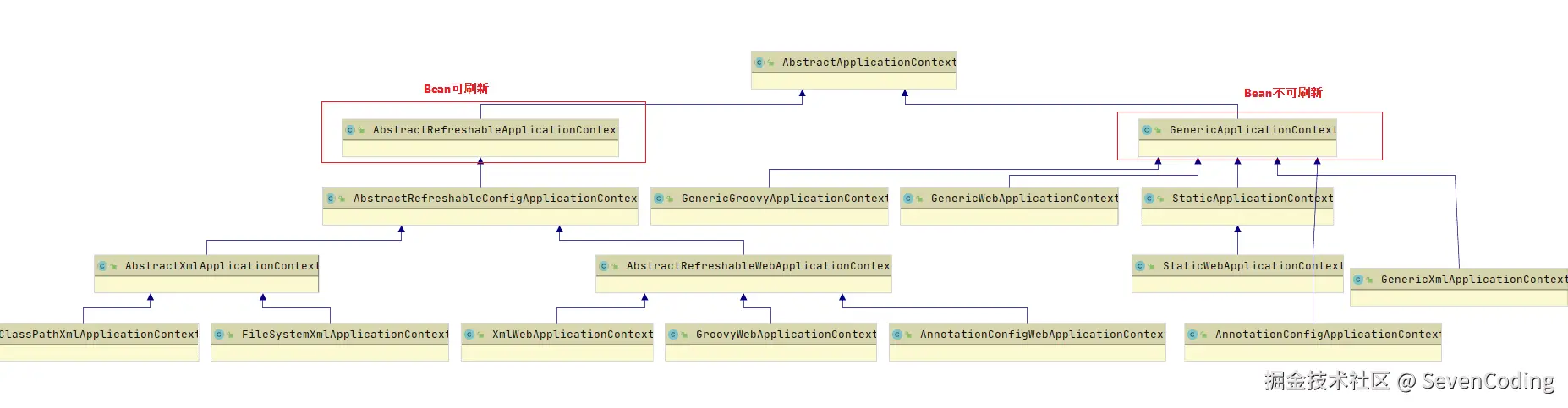Image resolution: width=1568 pixels, height=408 pixels.
Task: Click the class icon of AbstractRefreshableWebApplicationContext
Action: tap(604, 266)
